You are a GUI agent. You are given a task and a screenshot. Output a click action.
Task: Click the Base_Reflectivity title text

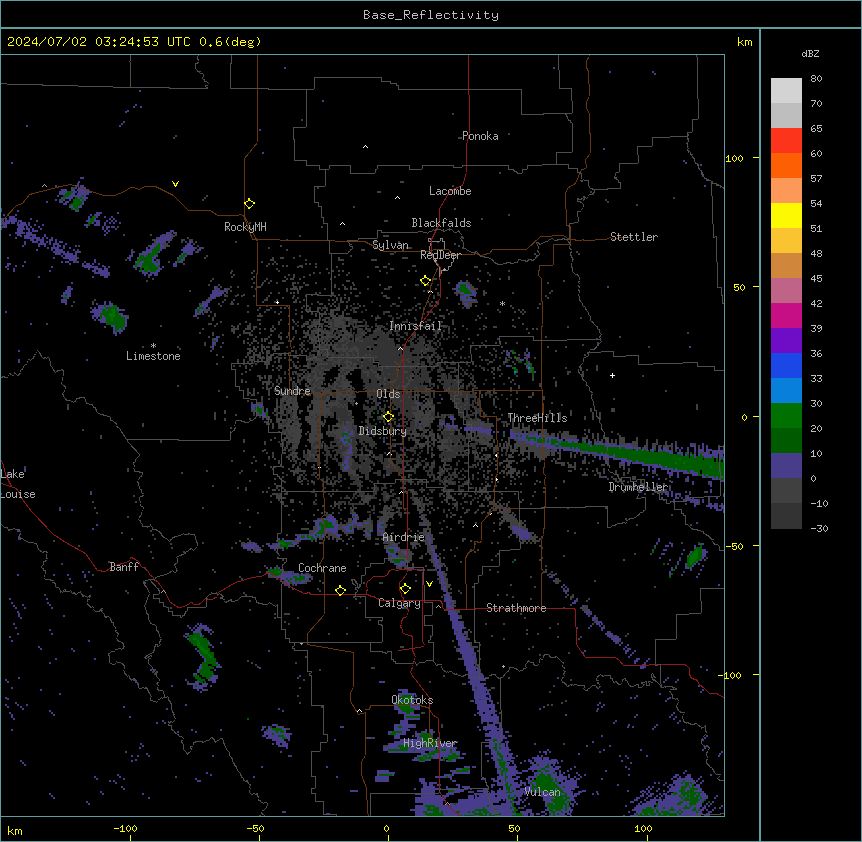pos(431,15)
